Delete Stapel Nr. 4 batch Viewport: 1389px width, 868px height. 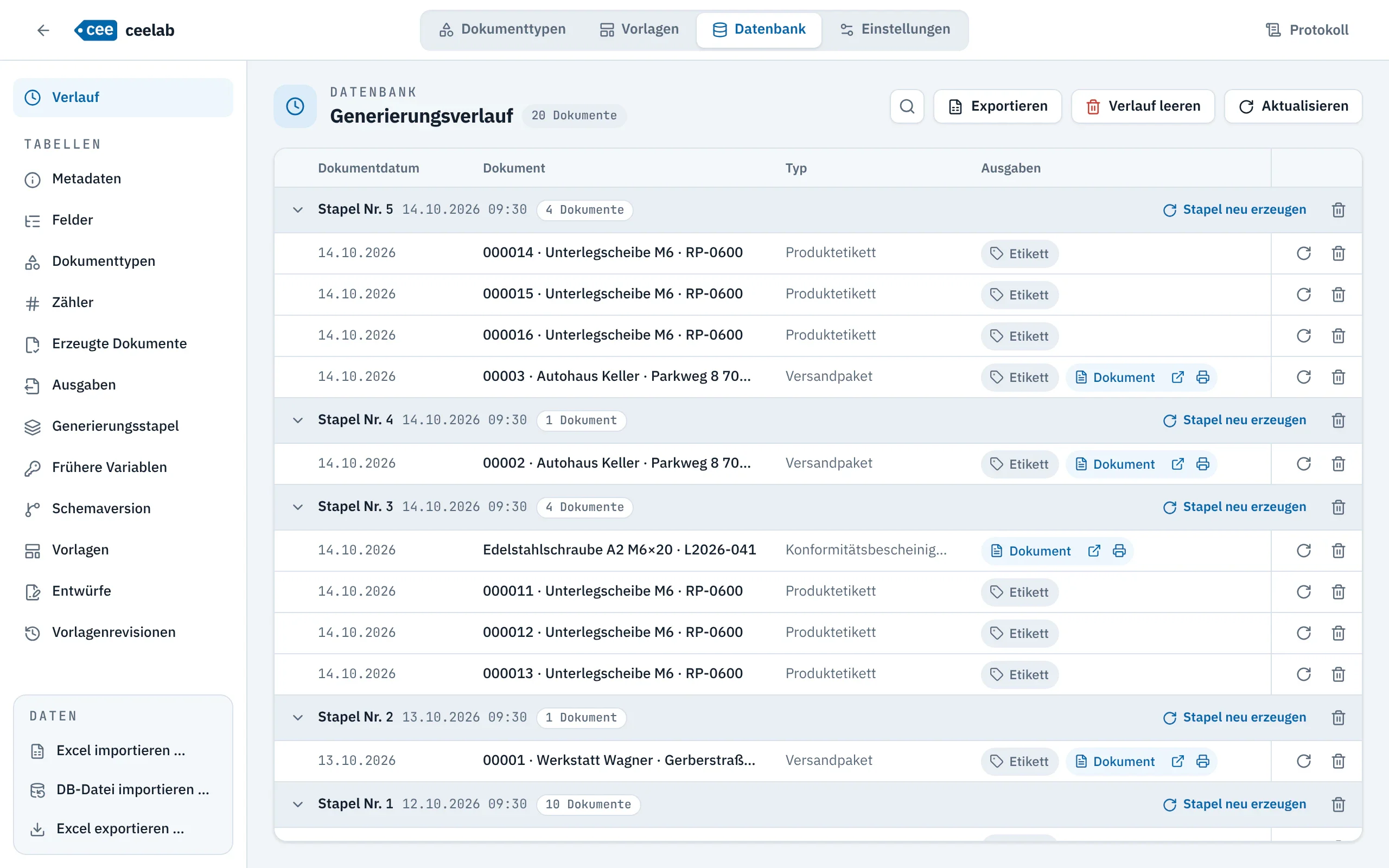point(1338,420)
